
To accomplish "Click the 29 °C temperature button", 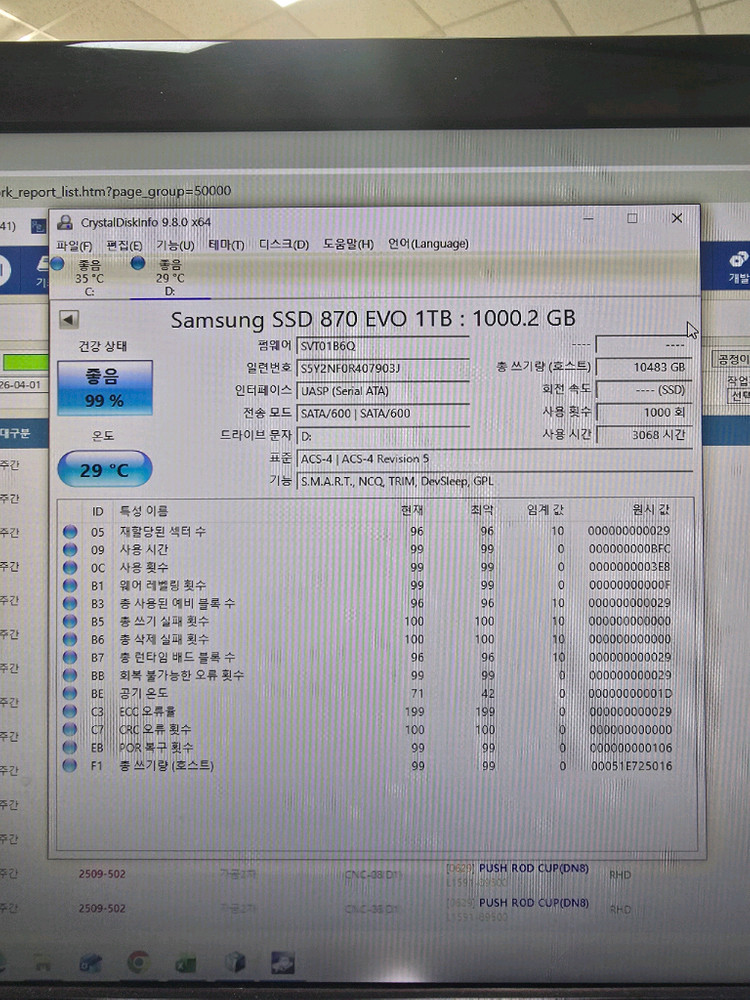I will [105, 469].
